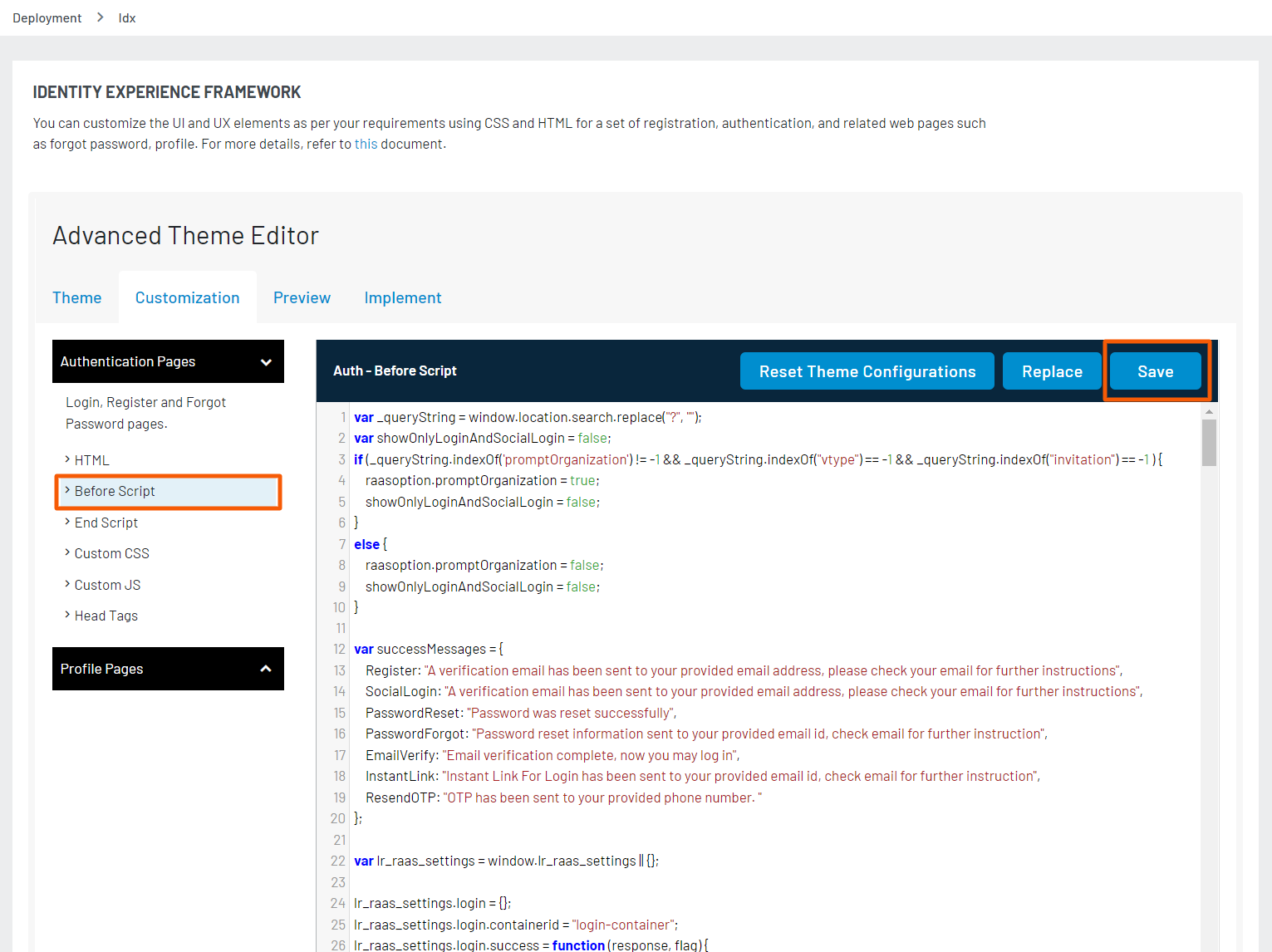Expand the Profile Pages section chevron
This screenshot has width=1272, height=952.
coord(266,669)
